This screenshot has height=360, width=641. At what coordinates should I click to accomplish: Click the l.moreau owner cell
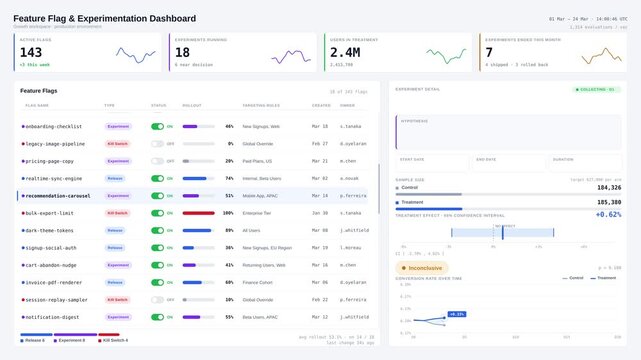(x=350, y=248)
